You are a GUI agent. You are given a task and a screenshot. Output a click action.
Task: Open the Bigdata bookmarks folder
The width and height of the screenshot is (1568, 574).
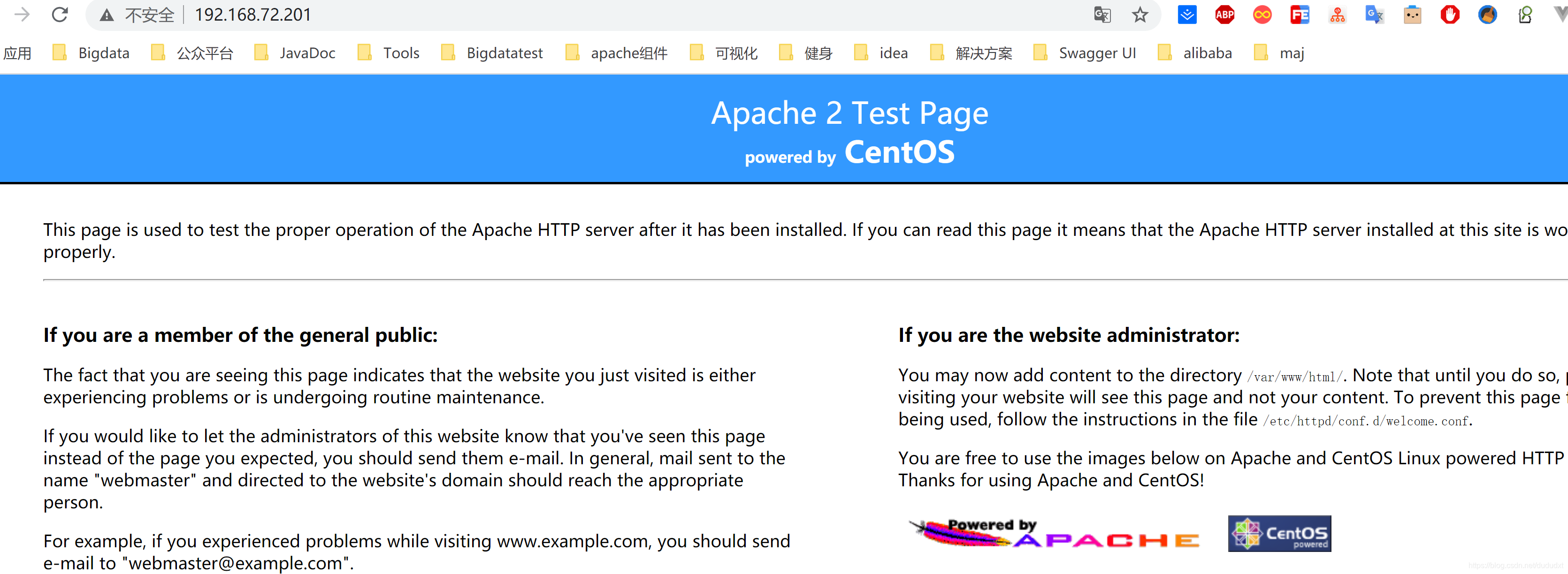point(92,53)
